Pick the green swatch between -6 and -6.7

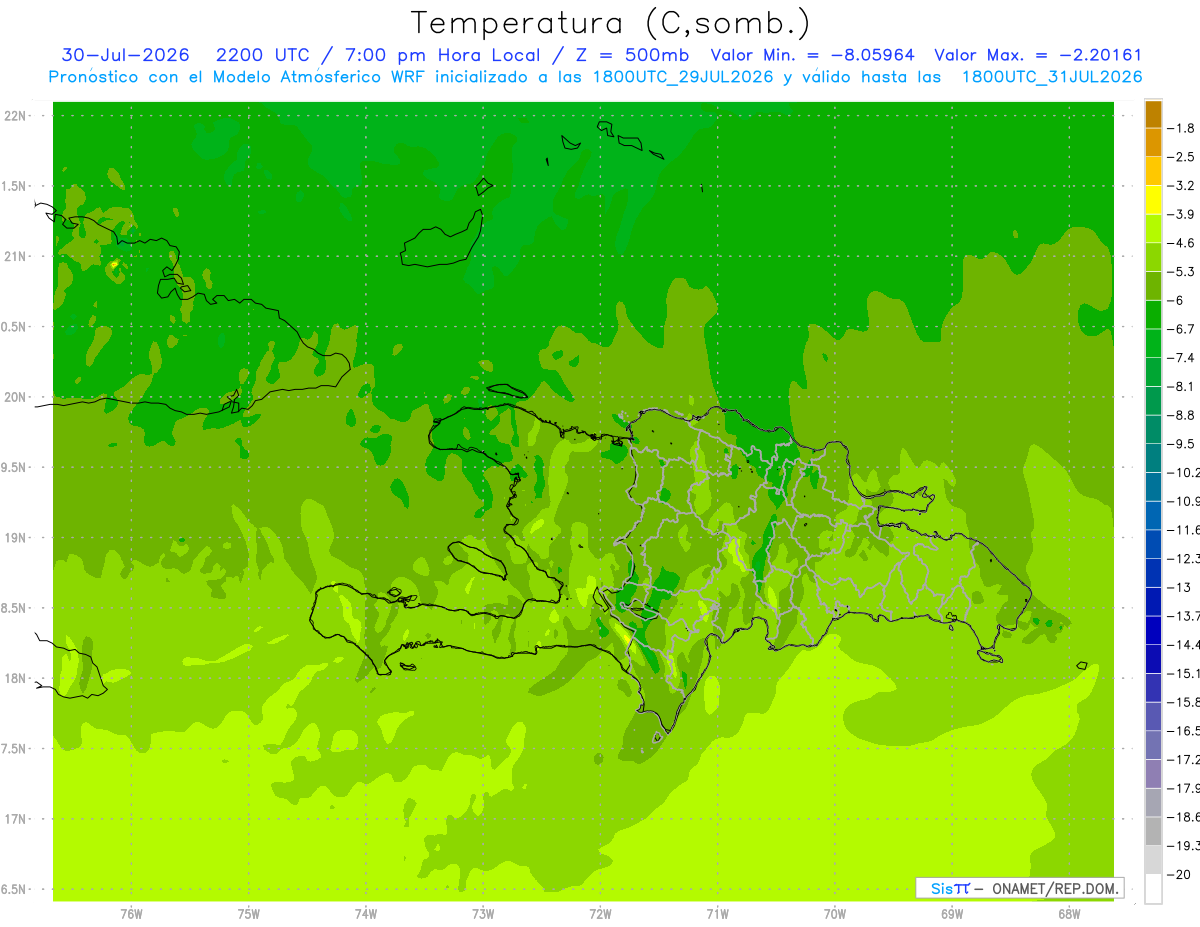[1153, 314]
